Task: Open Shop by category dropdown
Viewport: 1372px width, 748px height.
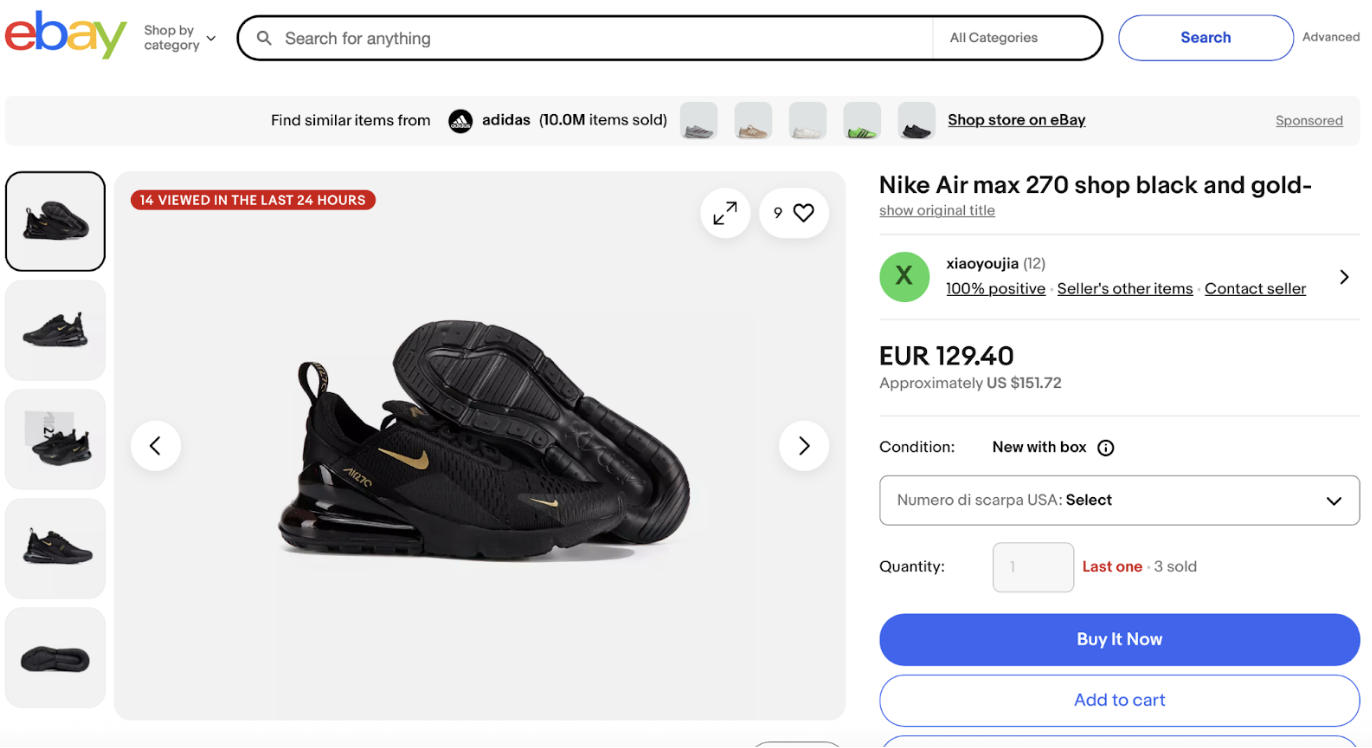Action: 179,38
